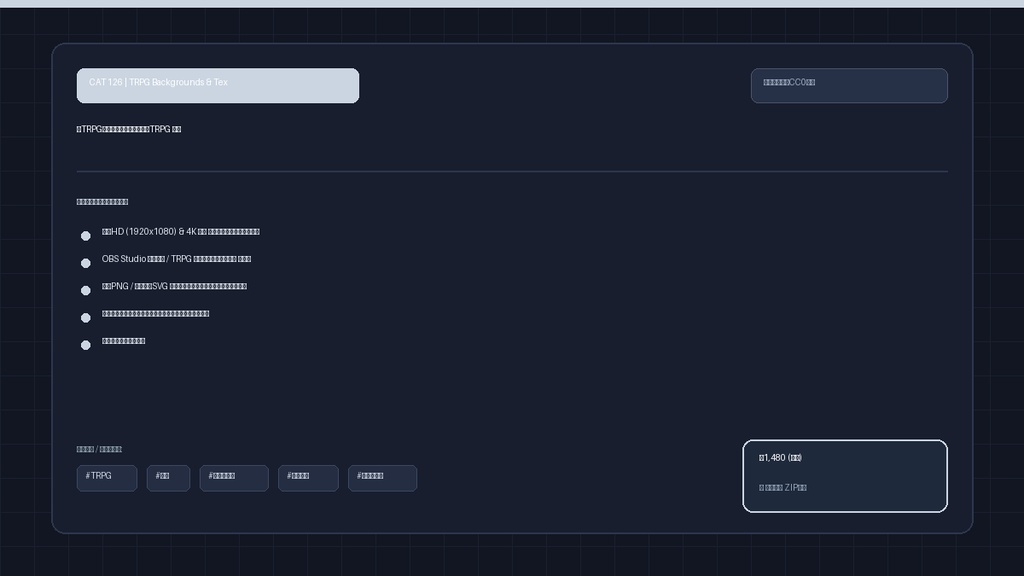
Task: Click the OBS Studio / TRPG feature line
Action: coord(176,259)
